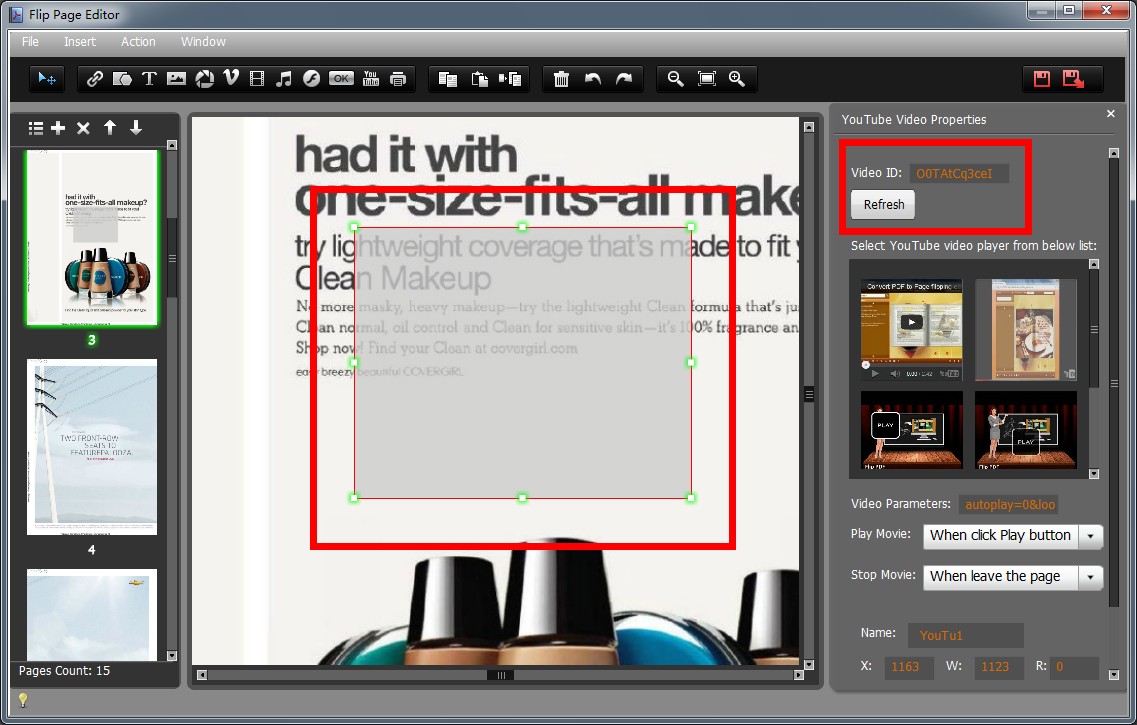Image resolution: width=1137 pixels, height=725 pixels.
Task: Insert an image with the picture icon
Action: coord(176,79)
